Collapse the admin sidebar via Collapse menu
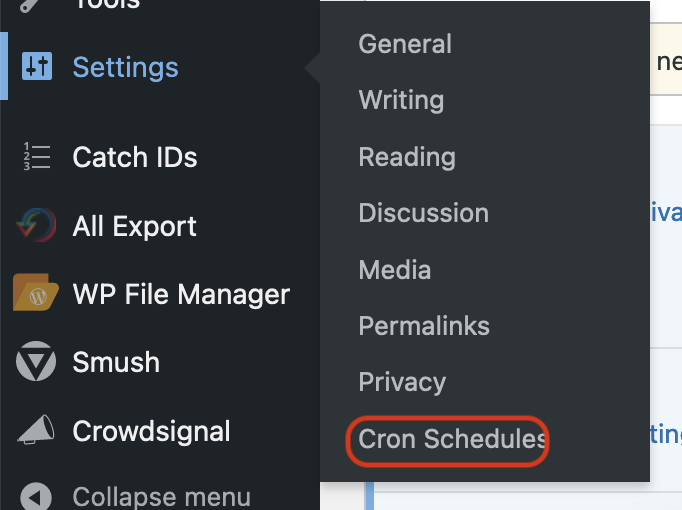The height and width of the screenshot is (510, 682). [161, 497]
